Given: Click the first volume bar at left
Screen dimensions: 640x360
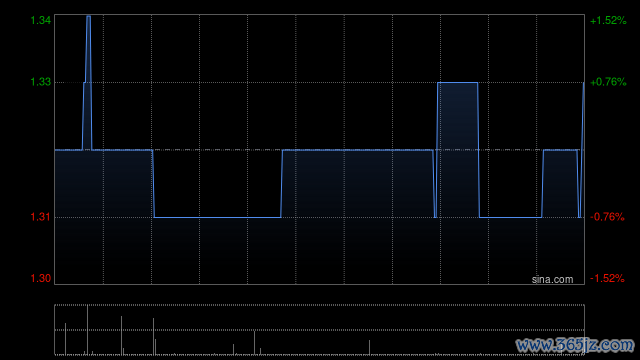Looking at the screenshot, I should (x=65, y=339).
